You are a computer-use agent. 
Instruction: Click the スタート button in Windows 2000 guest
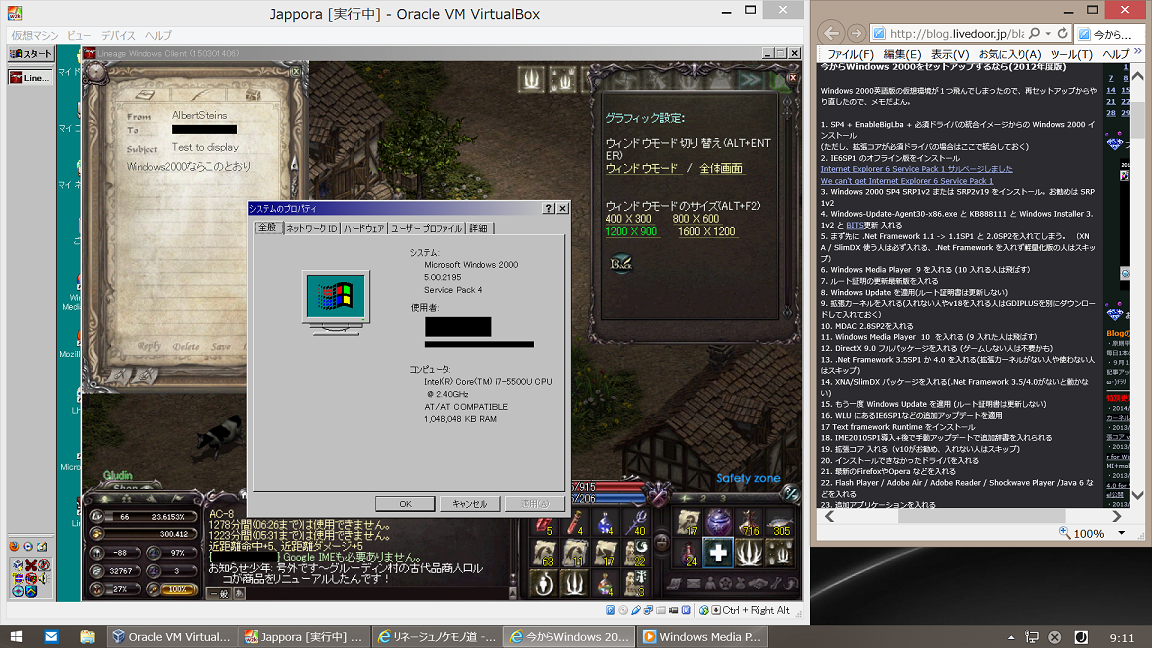[x=31, y=54]
